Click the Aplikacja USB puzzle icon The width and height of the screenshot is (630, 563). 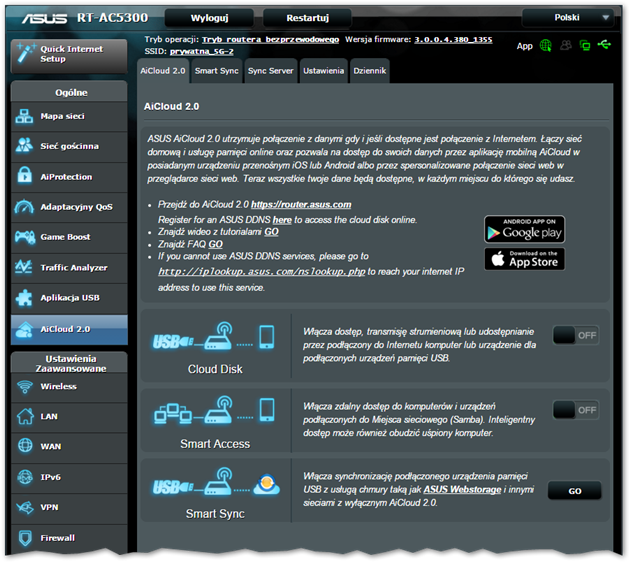pyautogui.click(x=24, y=298)
